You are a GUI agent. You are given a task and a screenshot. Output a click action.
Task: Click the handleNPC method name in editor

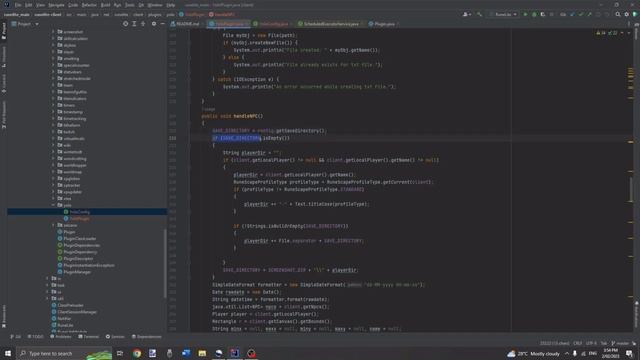(248, 116)
